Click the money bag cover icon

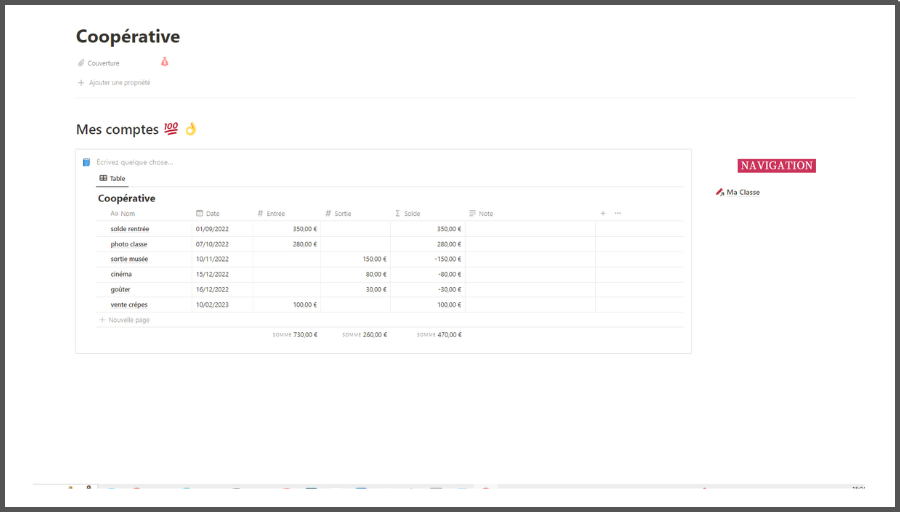(165, 62)
